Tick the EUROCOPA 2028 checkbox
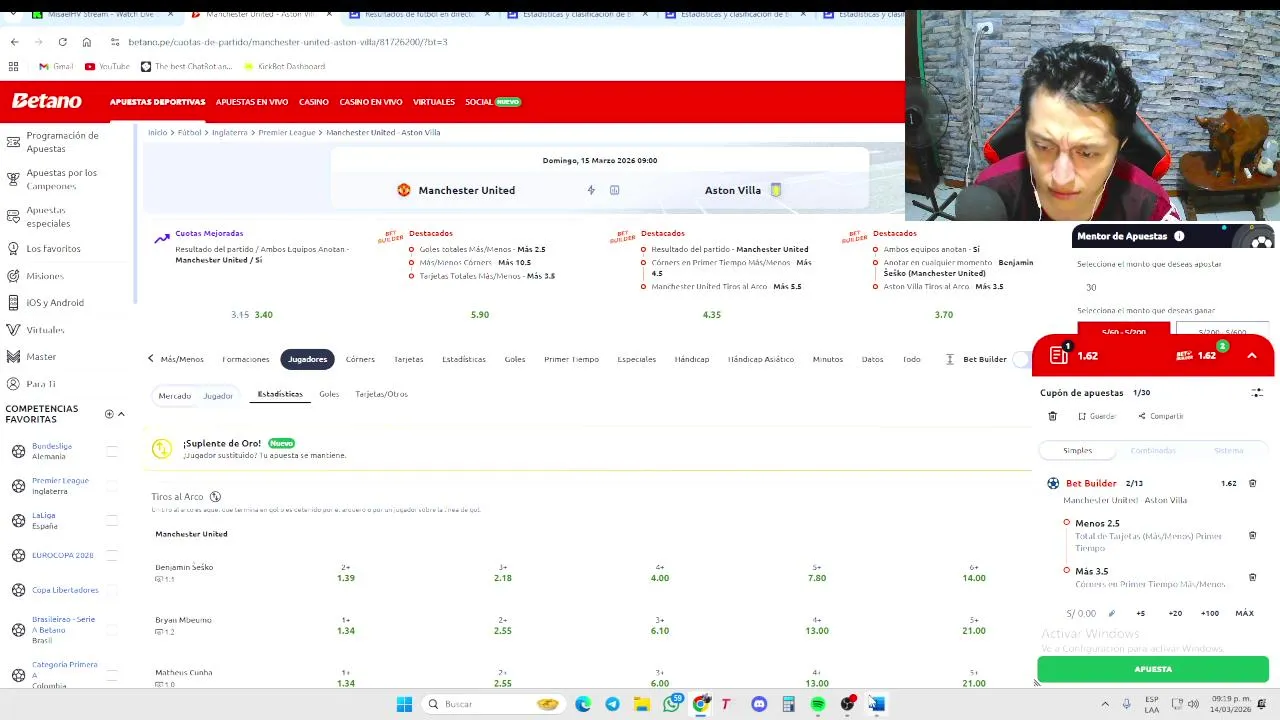 pos(112,555)
